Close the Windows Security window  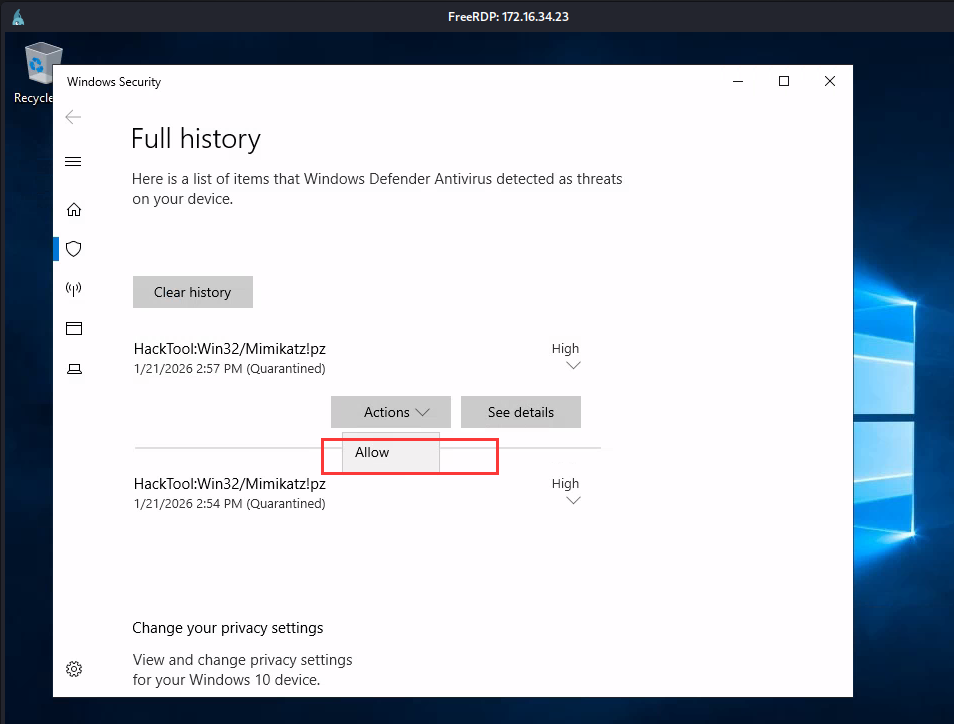830,82
